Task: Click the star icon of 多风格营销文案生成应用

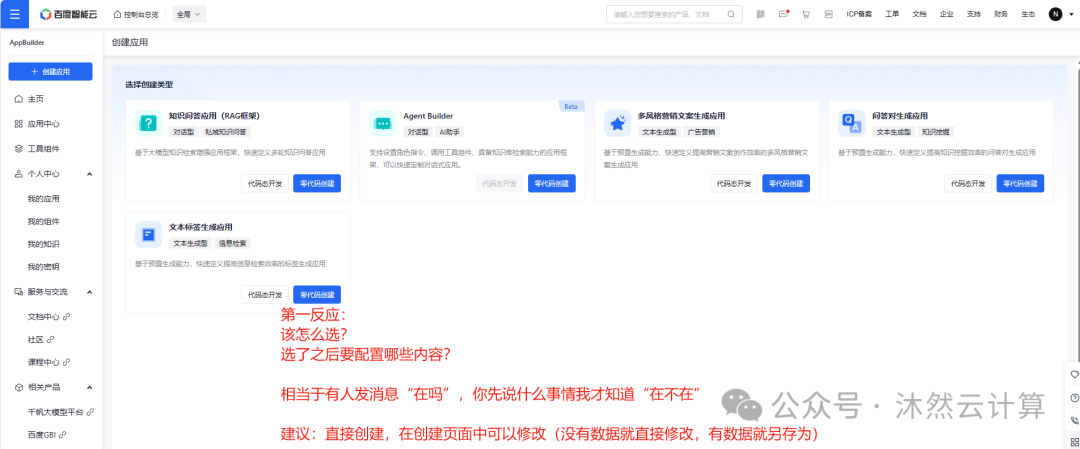Action: 618,123
